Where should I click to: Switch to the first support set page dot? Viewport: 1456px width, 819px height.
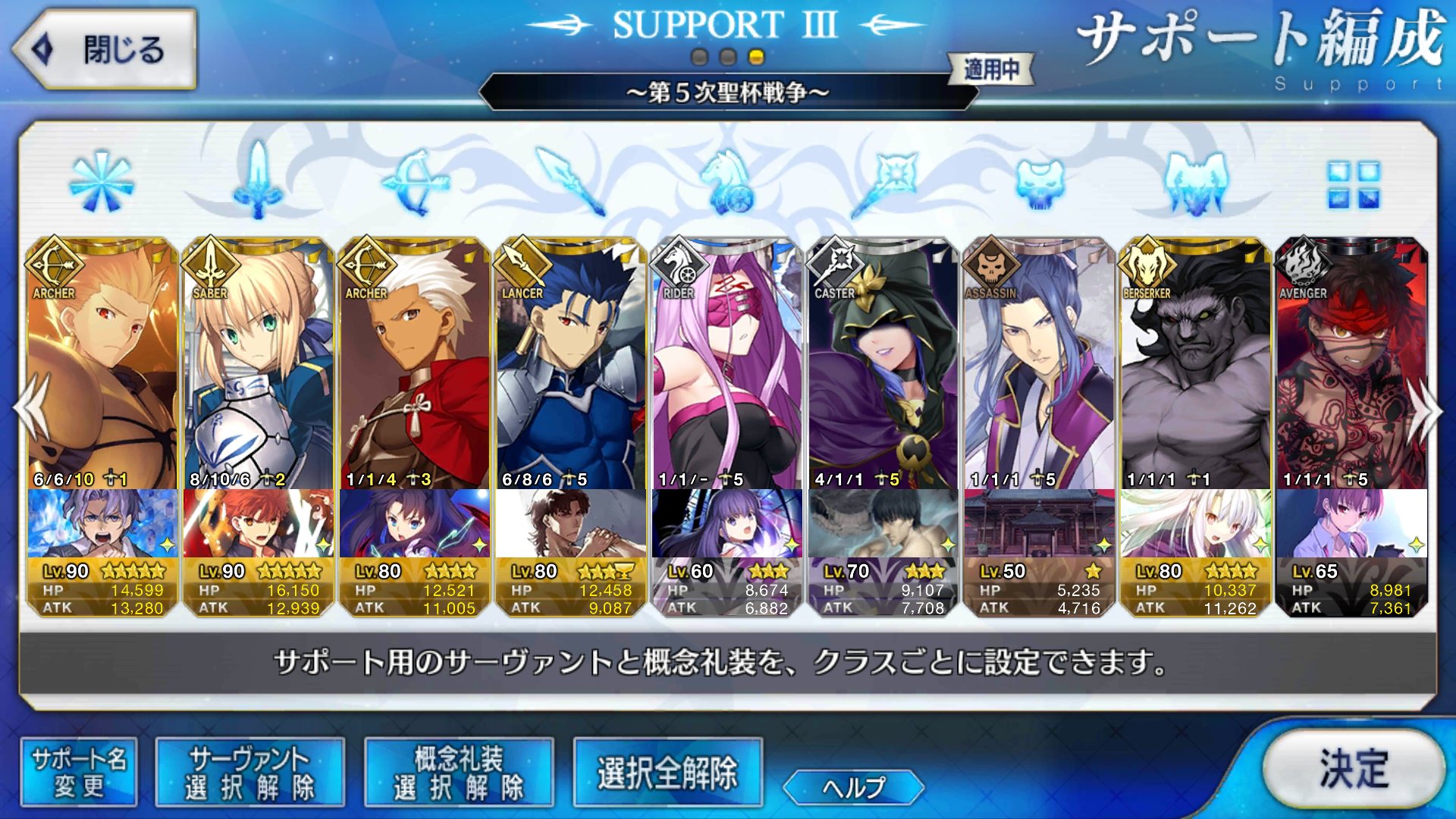(700, 57)
